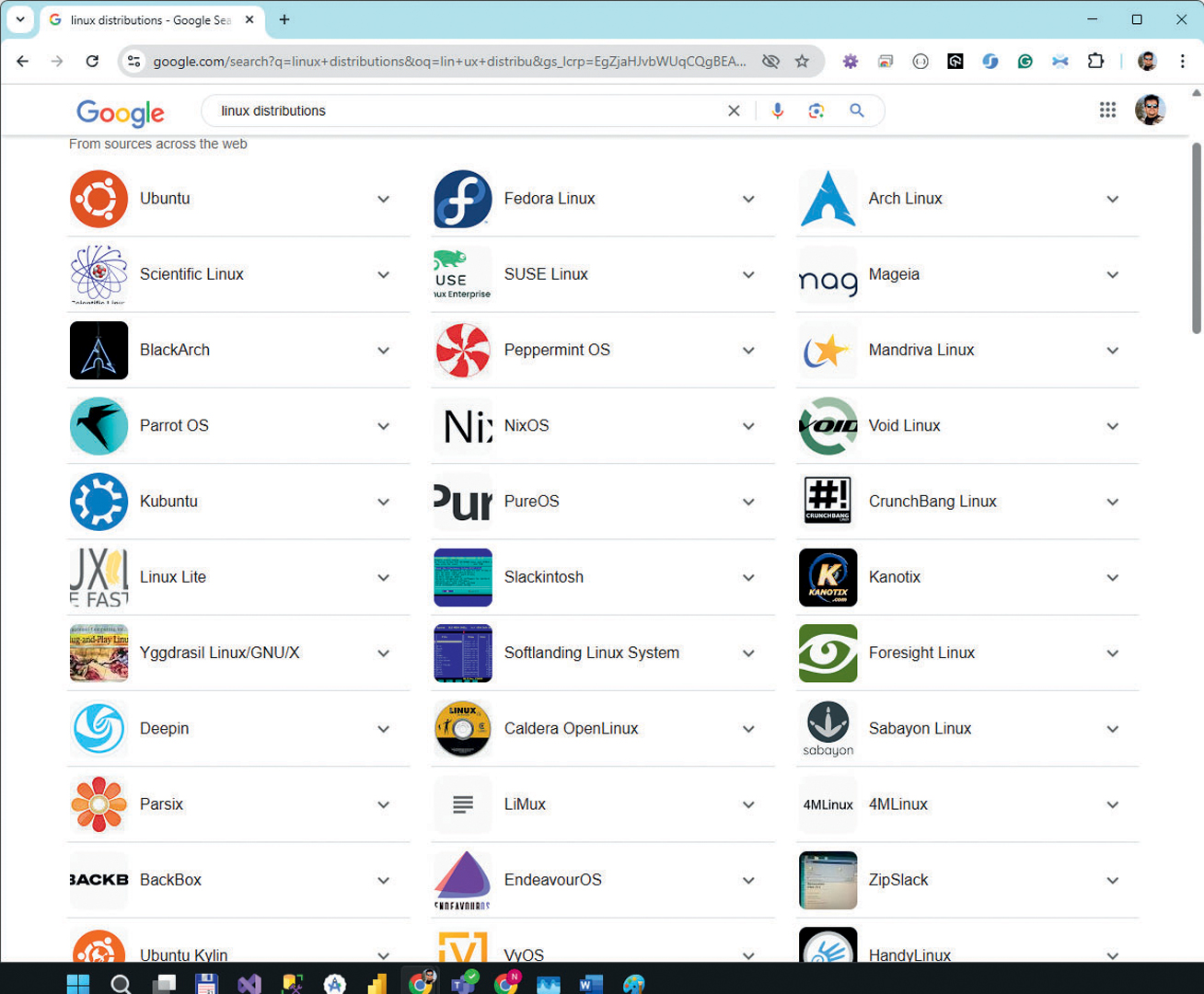The height and width of the screenshot is (994, 1204).
Task: Reload the current page
Action: coord(92,62)
